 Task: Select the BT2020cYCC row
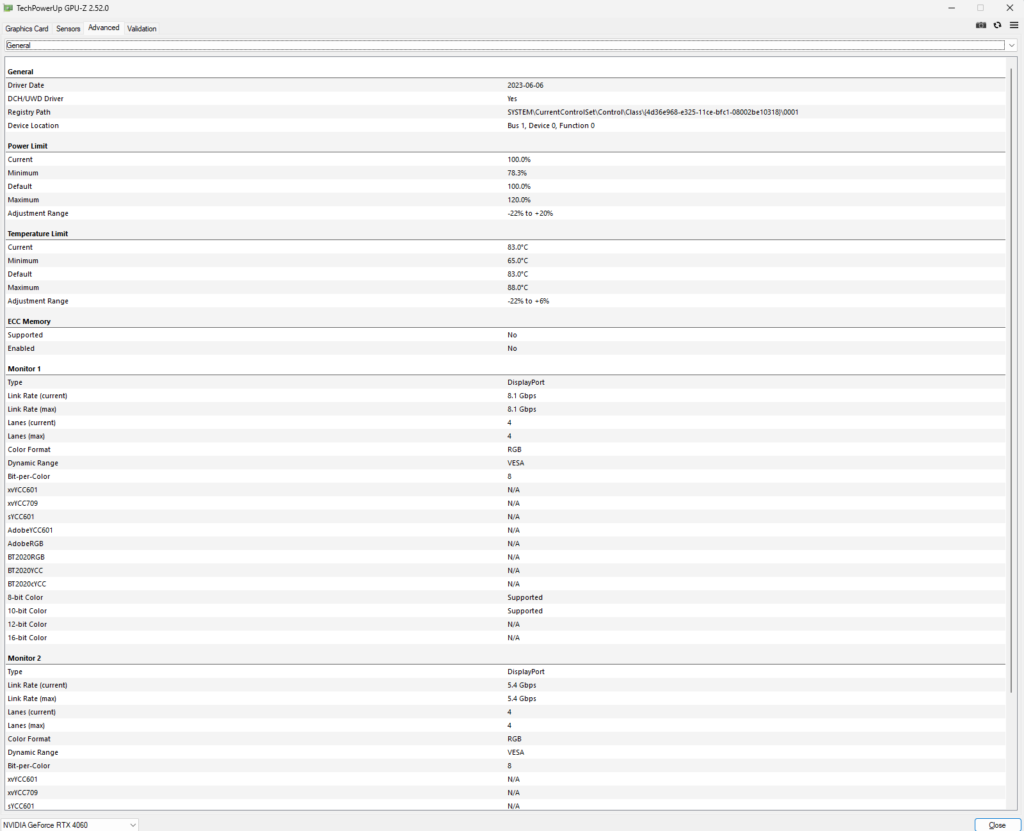pos(505,584)
